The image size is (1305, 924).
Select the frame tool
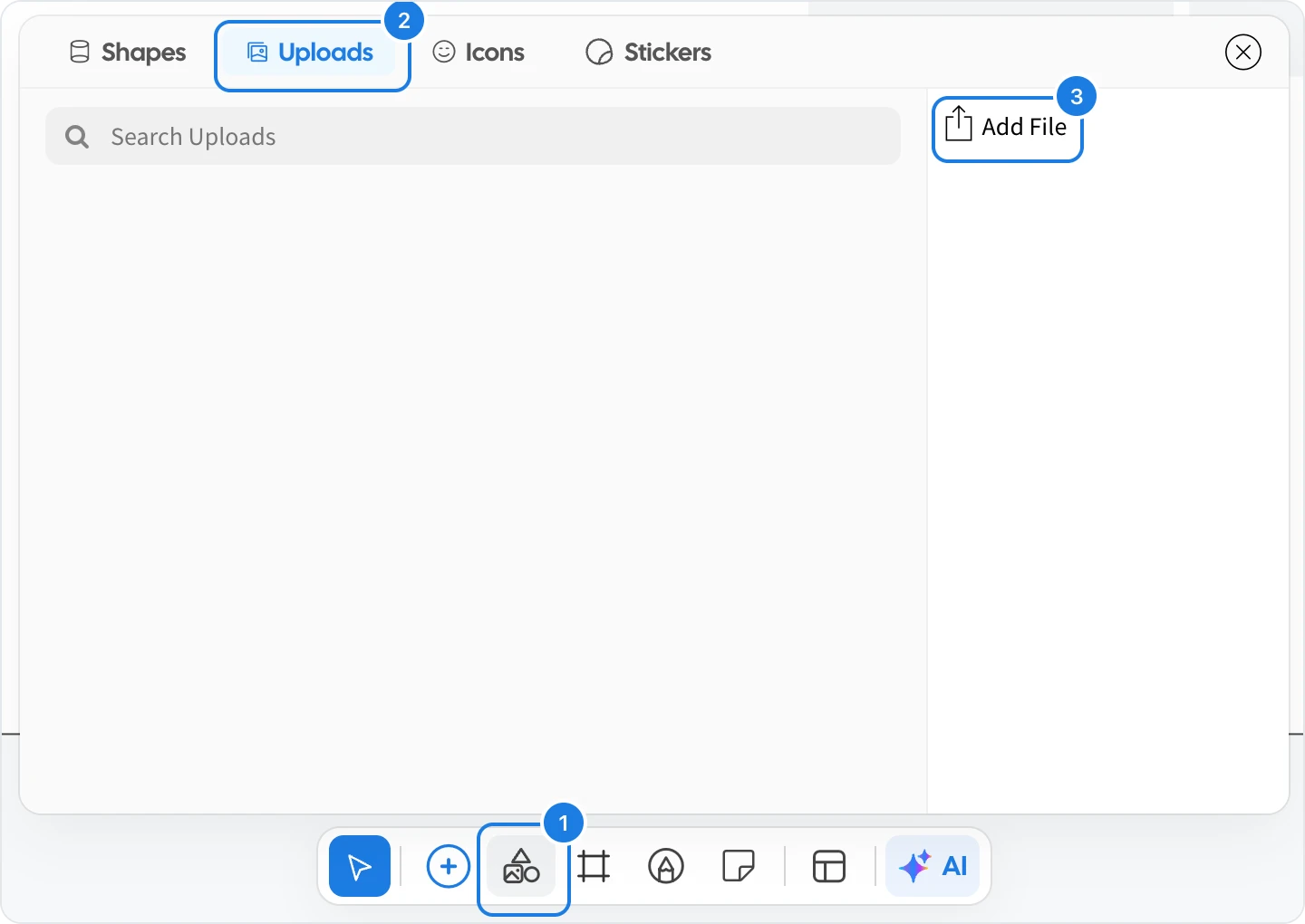[x=594, y=866]
